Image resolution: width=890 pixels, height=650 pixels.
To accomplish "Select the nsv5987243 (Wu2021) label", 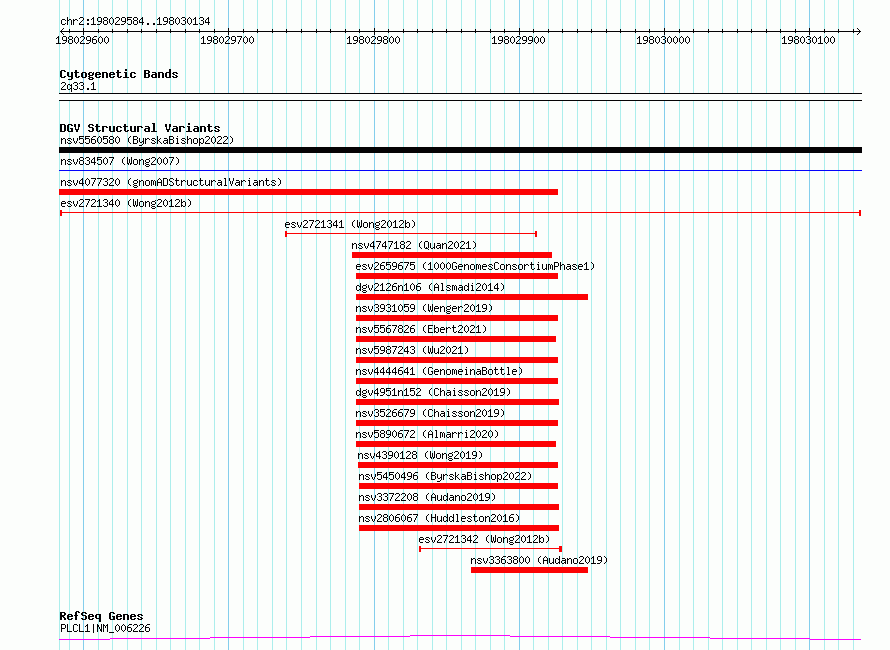I will pos(412,350).
